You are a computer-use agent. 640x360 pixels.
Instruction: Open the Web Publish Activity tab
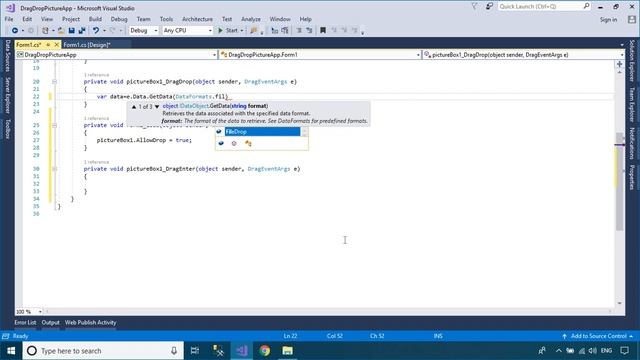pyautogui.click(x=90, y=322)
